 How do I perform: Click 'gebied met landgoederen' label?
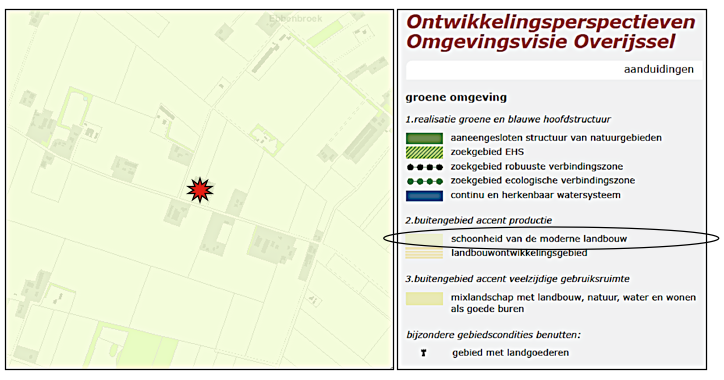510,353
